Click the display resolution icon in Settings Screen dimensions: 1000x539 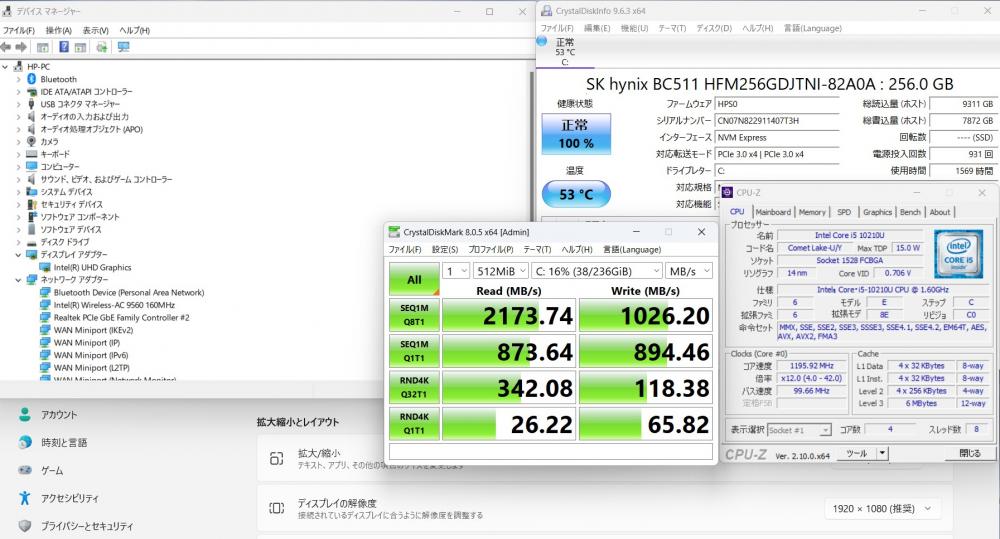[276, 508]
